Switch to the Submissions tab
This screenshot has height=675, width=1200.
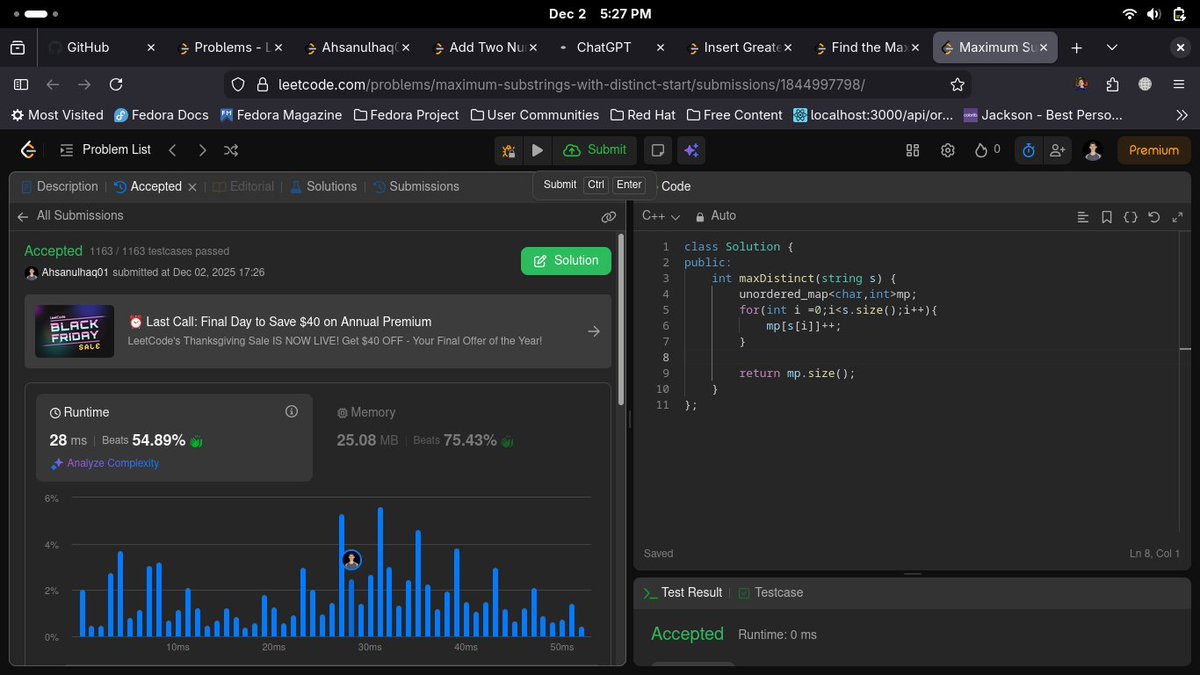tap(416, 186)
